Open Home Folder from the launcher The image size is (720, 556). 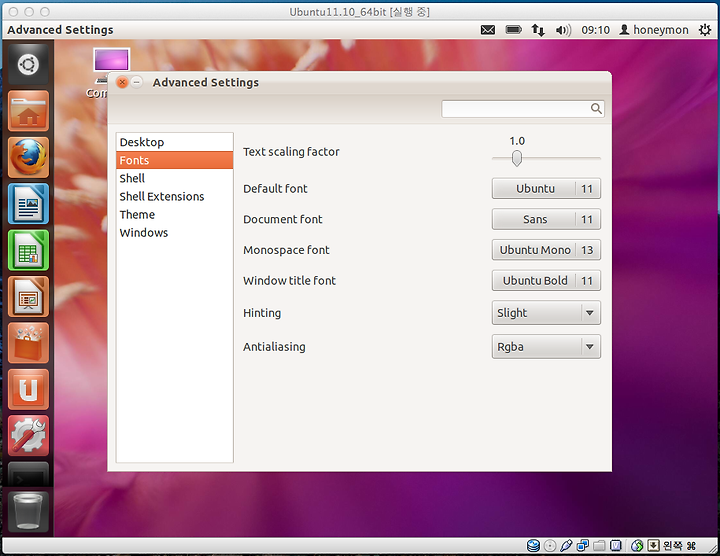[x=28, y=111]
